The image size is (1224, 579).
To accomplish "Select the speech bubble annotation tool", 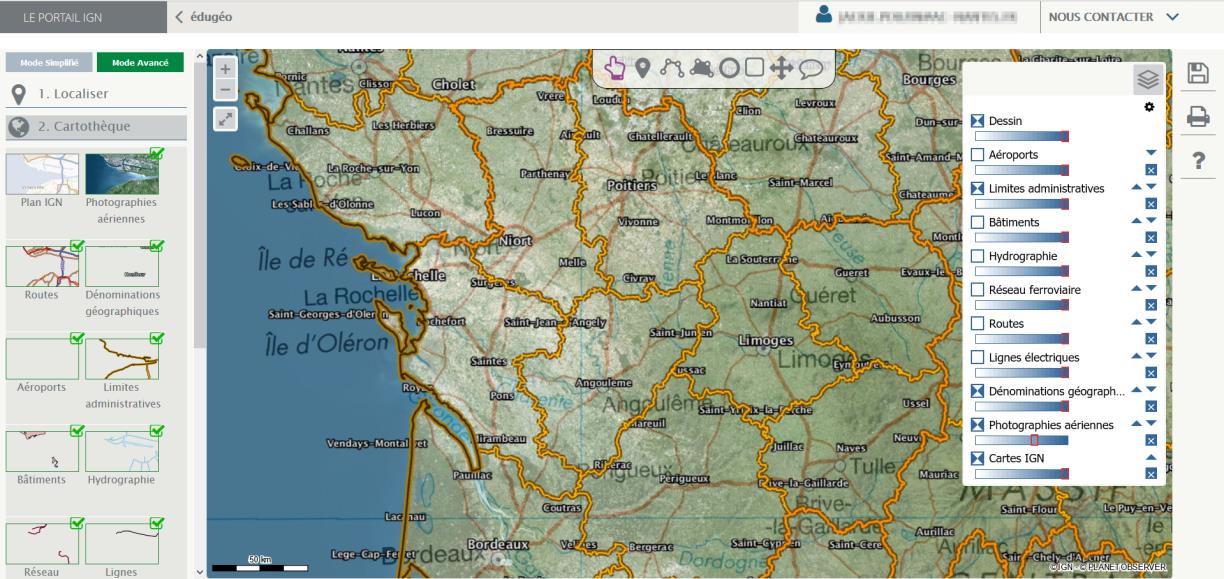I will pyautogui.click(x=810, y=68).
